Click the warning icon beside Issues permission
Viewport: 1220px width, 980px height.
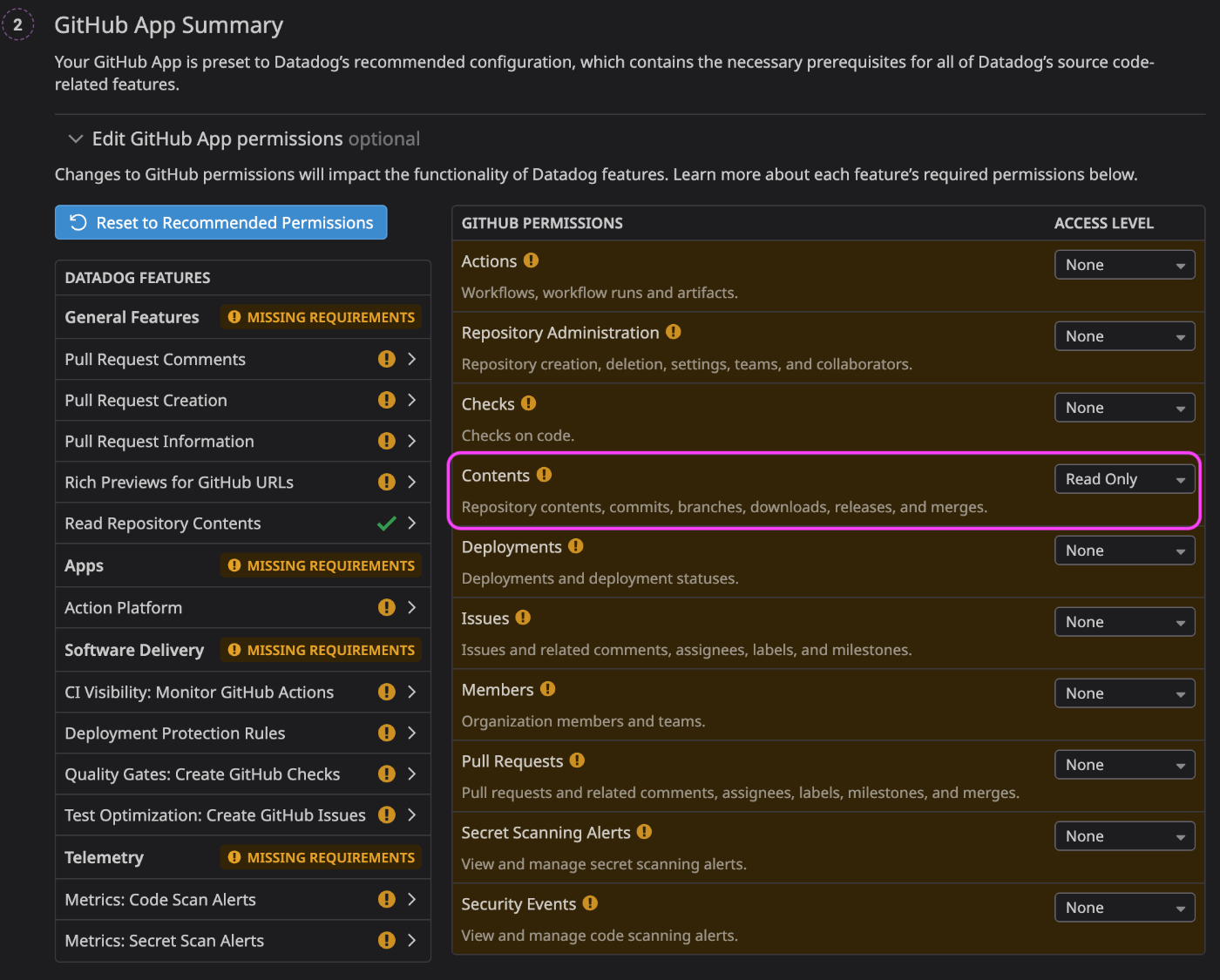point(523,618)
